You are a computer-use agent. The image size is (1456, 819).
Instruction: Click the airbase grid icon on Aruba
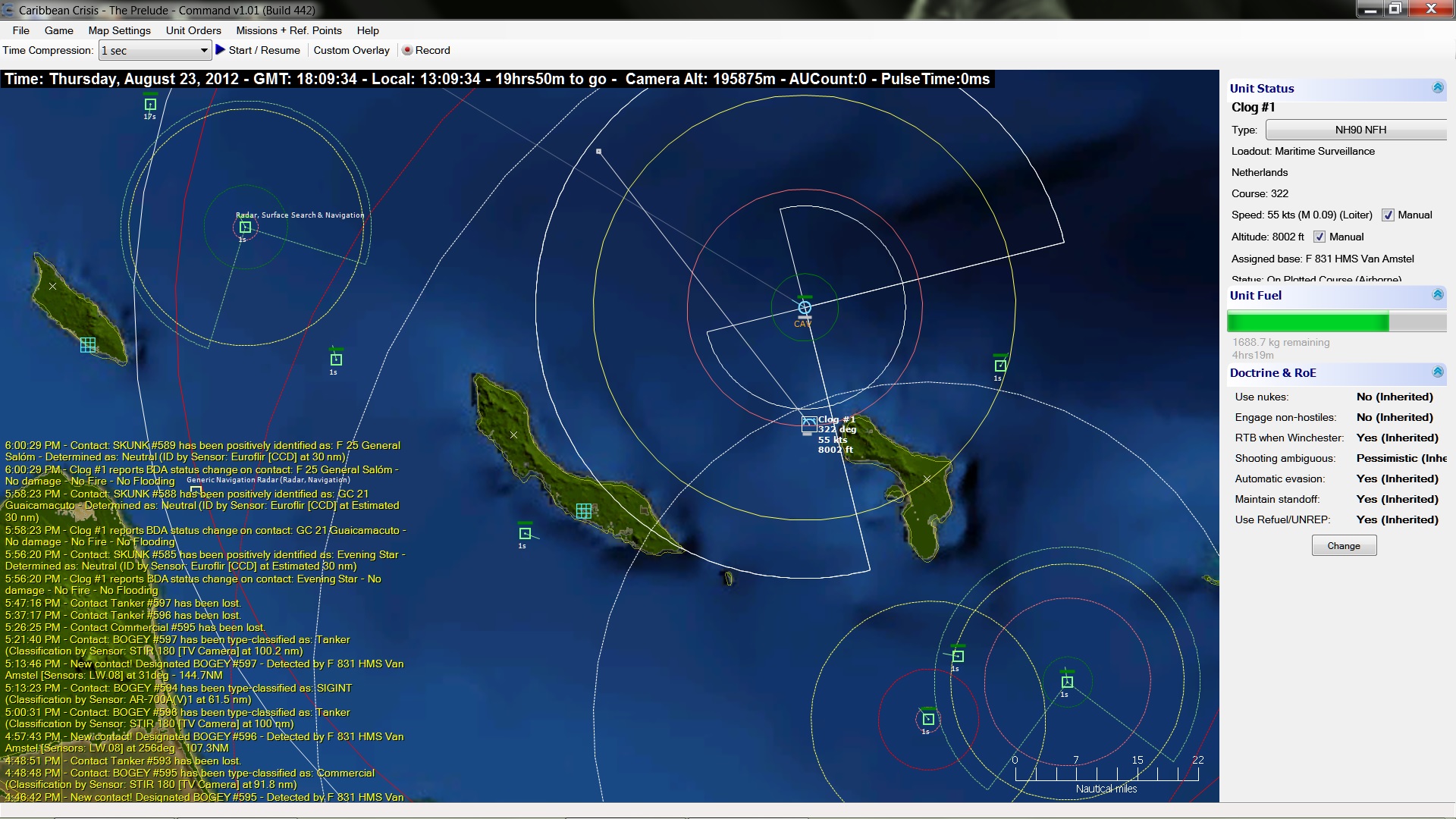[88, 345]
